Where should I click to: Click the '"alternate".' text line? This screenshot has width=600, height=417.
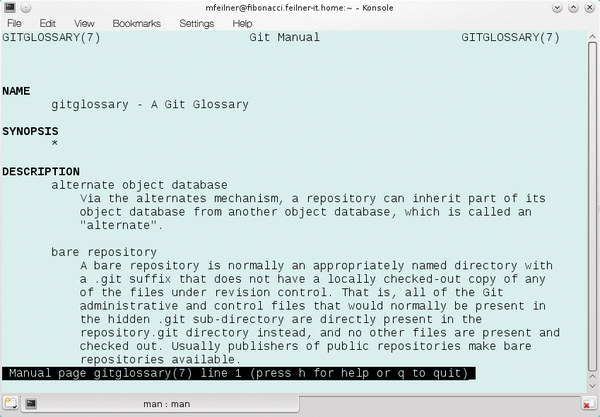[x=121, y=225]
